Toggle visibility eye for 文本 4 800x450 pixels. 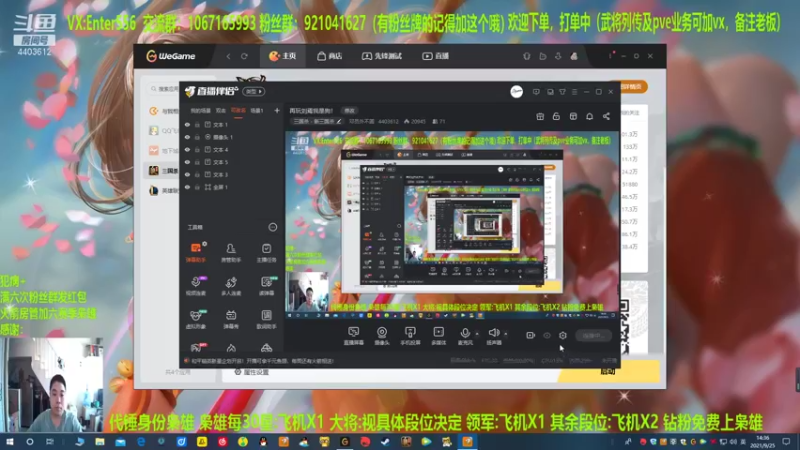tap(187, 149)
